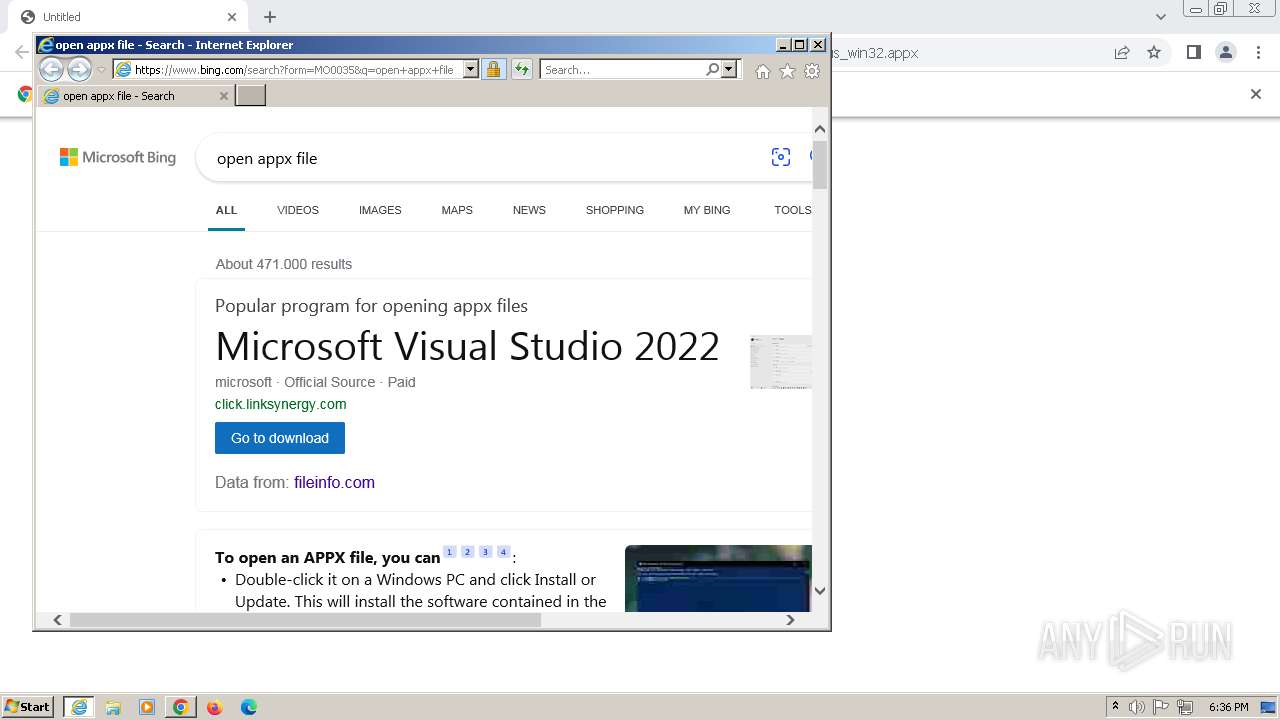Open IE Favorites star icon

click(x=788, y=71)
